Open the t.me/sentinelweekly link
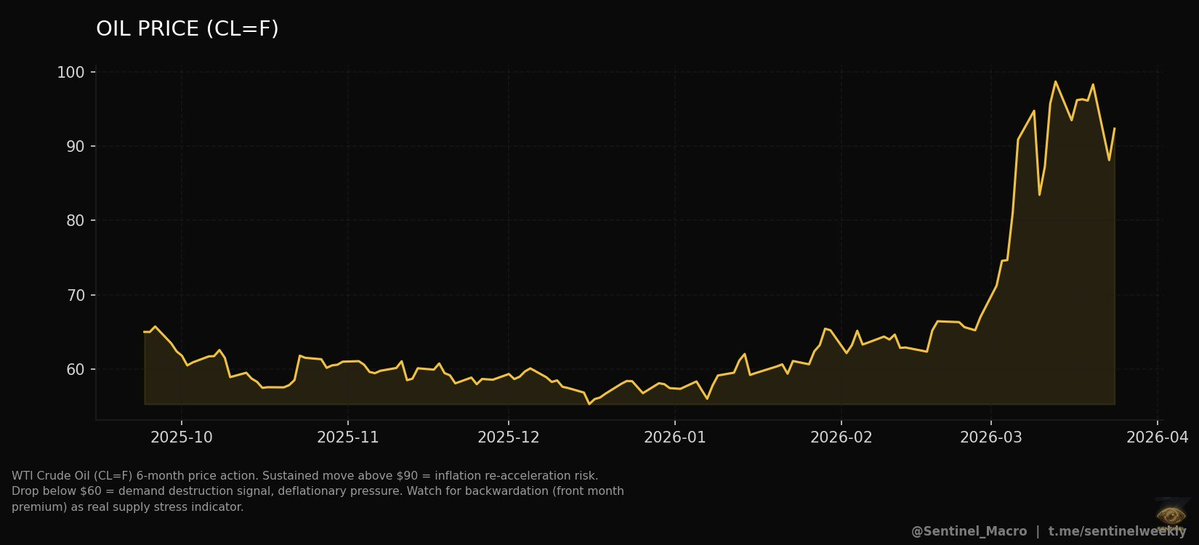 click(1117, 531)
